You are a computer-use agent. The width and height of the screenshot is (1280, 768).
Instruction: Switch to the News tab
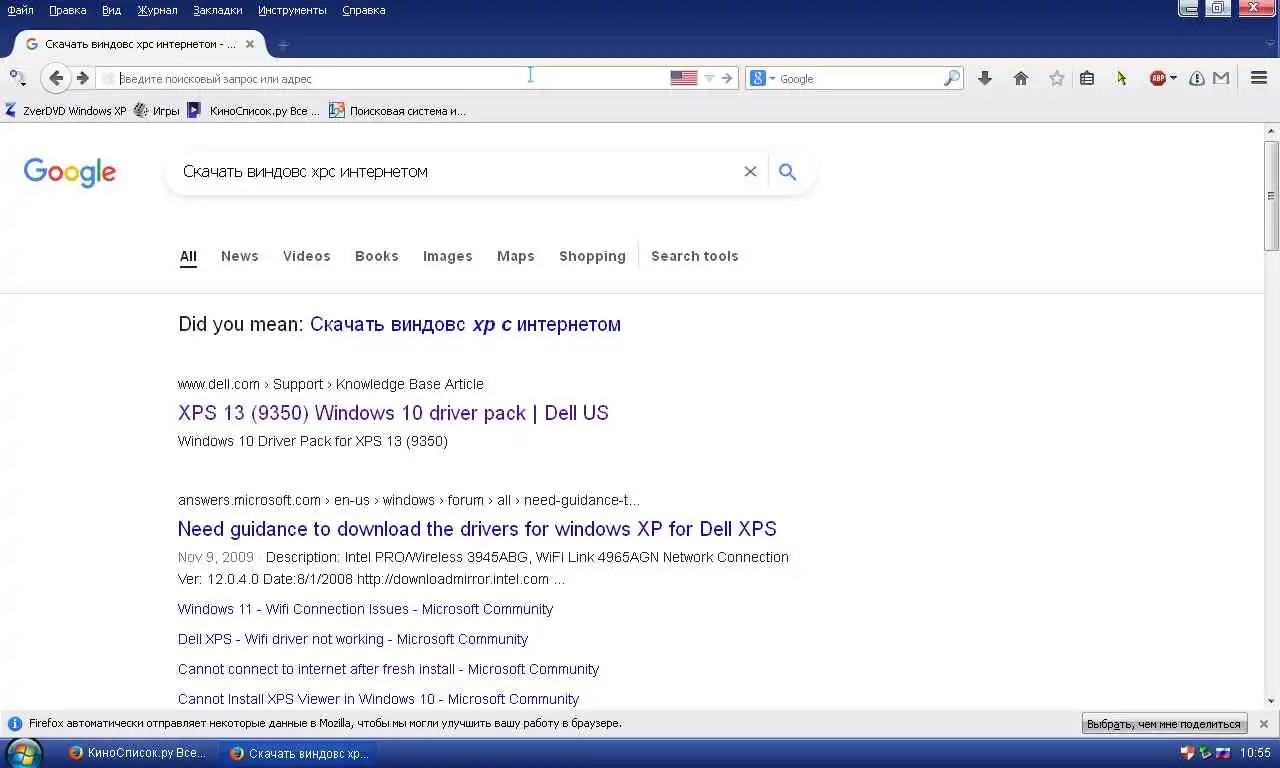coord(240,256)
